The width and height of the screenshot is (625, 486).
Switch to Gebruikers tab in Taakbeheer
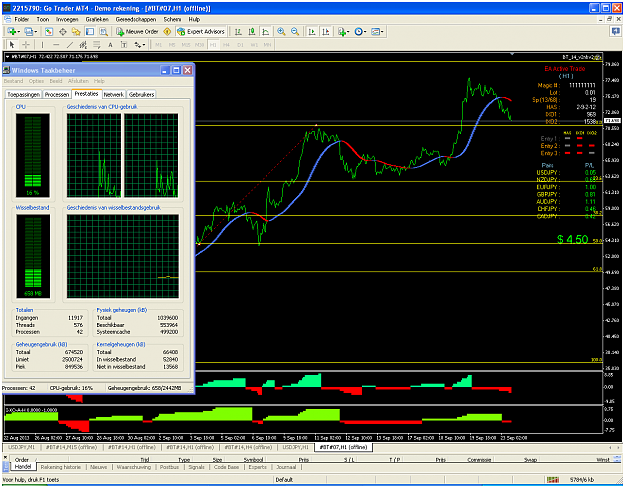coord(142,94)
